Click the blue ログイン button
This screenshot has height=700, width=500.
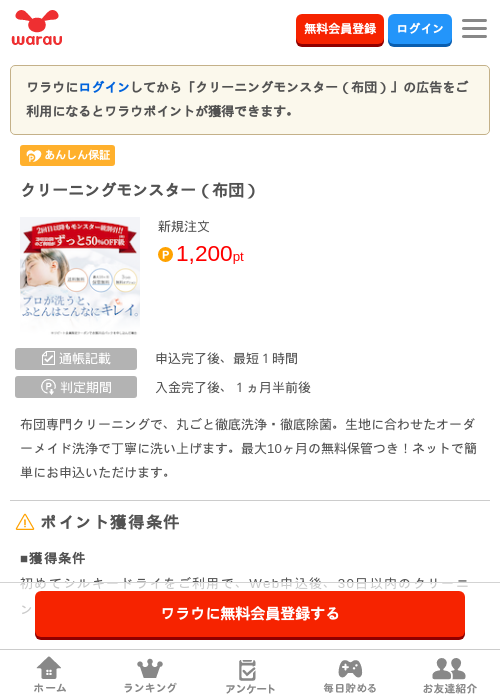[420, 29]
